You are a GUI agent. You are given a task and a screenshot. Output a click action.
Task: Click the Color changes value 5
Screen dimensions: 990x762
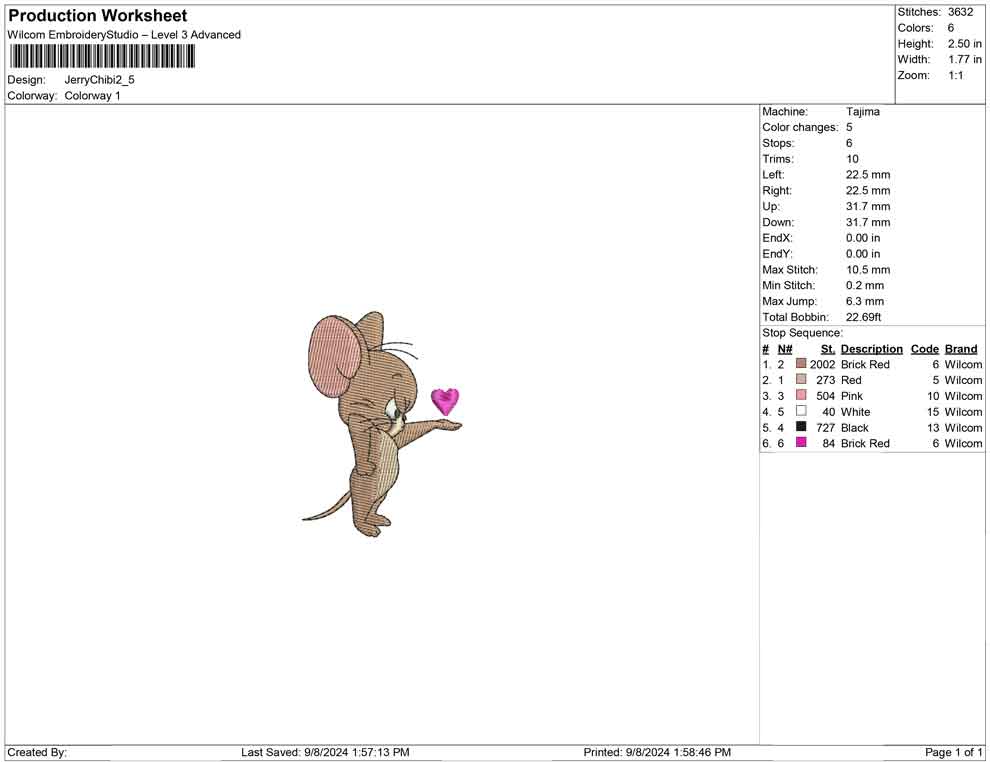(x=849, y=127)
